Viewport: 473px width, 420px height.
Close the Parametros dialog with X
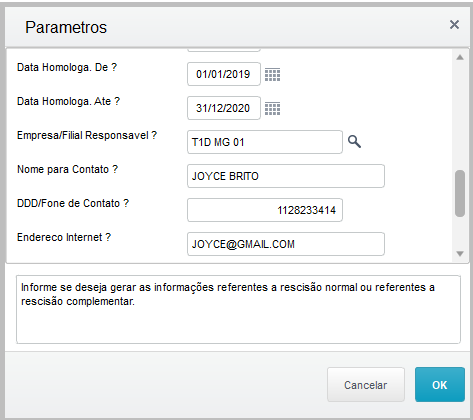(454, 24)
